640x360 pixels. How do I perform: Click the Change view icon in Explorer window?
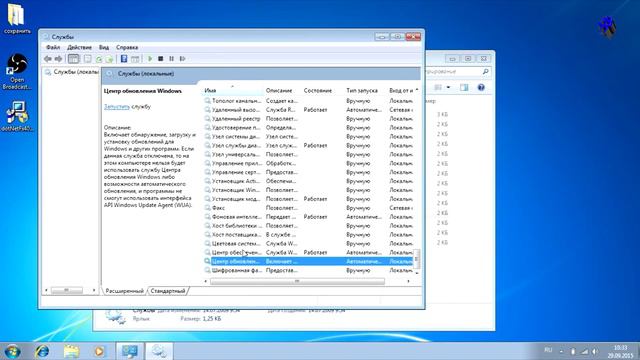click(x=438, y=87)
